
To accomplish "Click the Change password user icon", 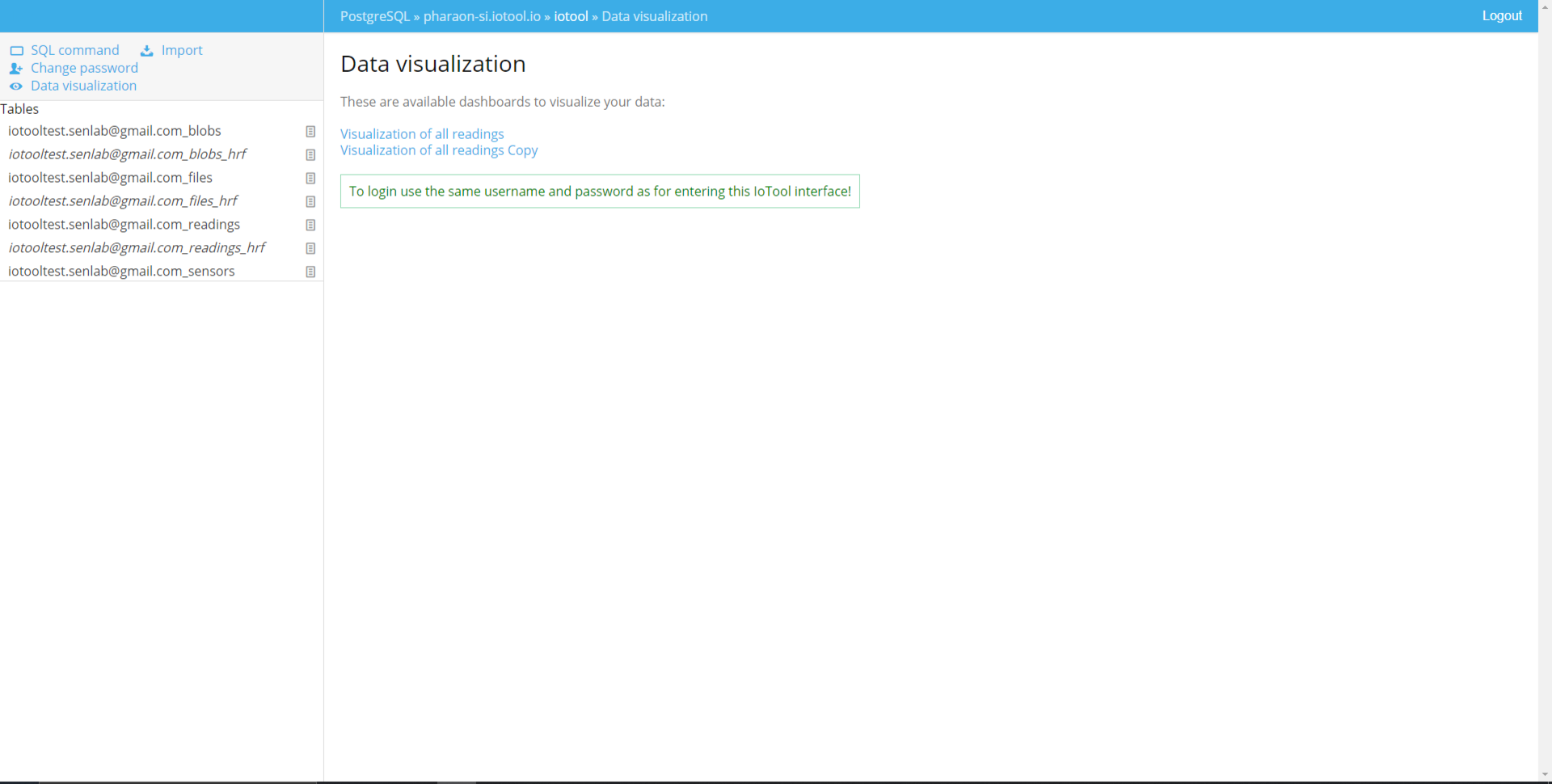I will click(16, 69).
